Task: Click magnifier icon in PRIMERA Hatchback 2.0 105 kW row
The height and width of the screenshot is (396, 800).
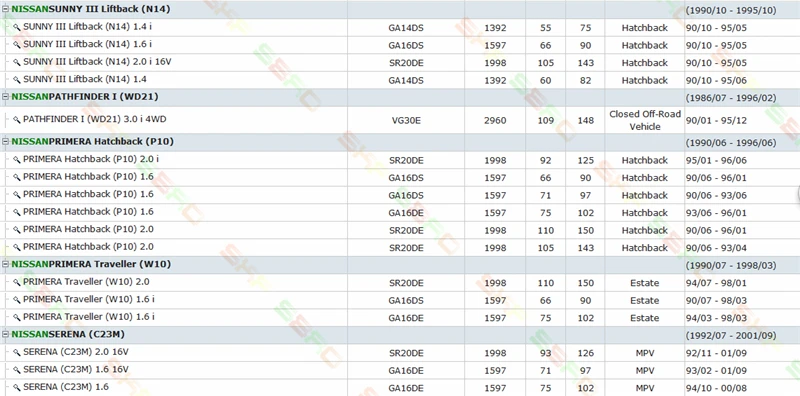Action: tap(17, 247)
